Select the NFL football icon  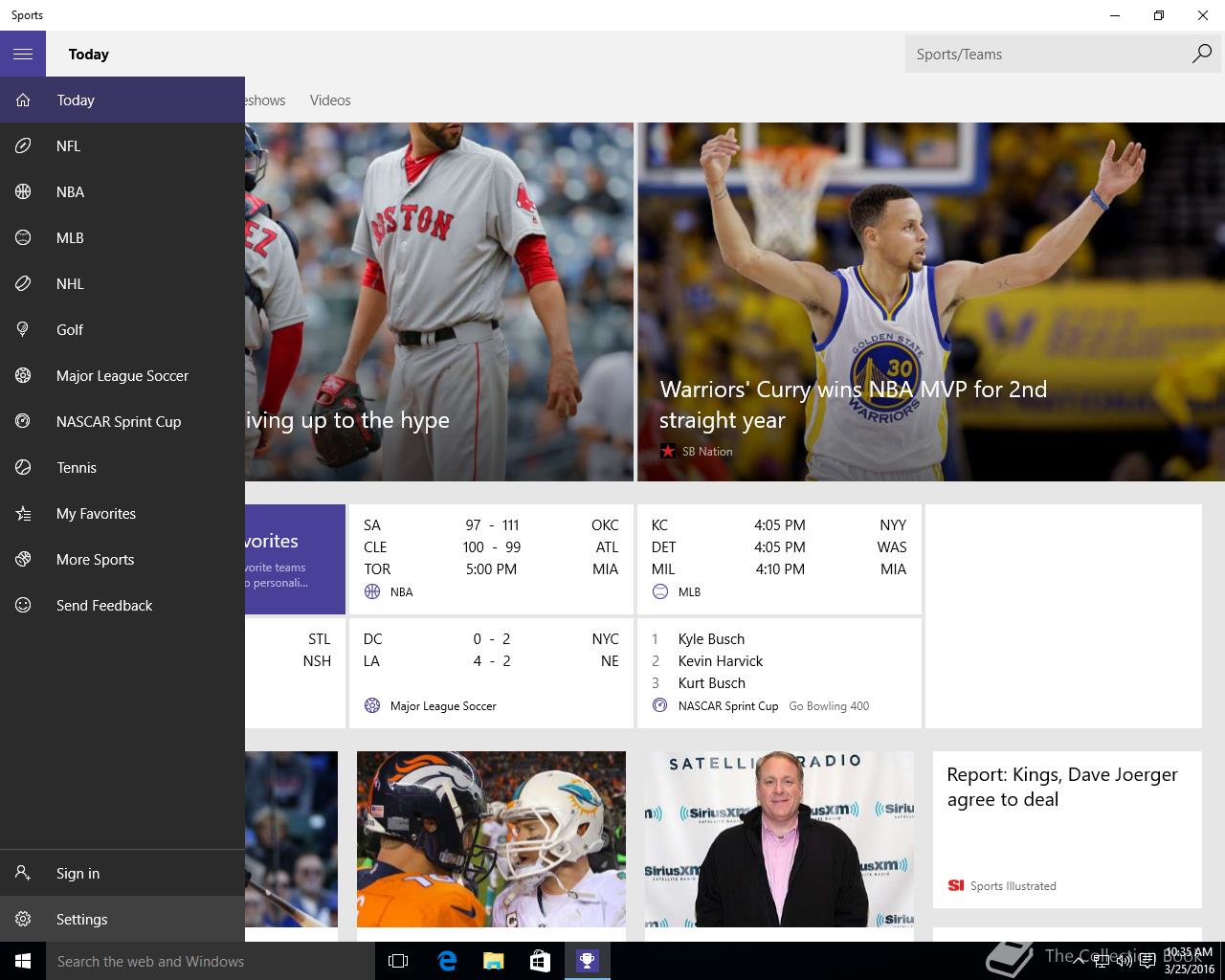[23, 146]
